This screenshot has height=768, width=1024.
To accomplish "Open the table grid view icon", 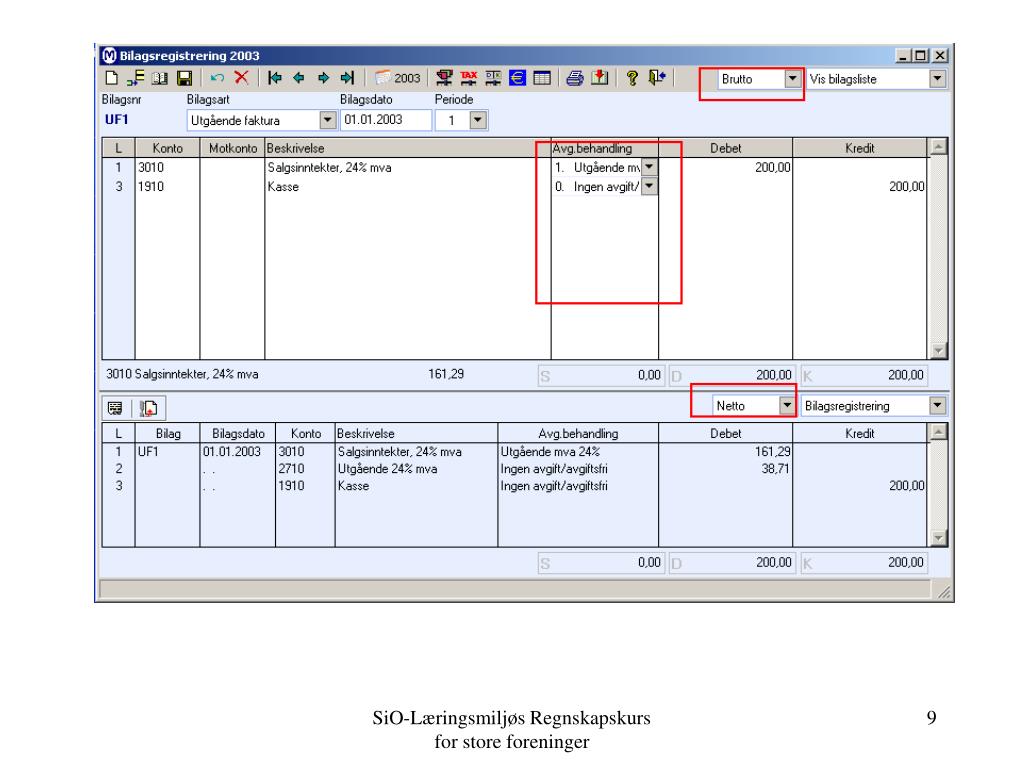I will click(x=542, y=78).
